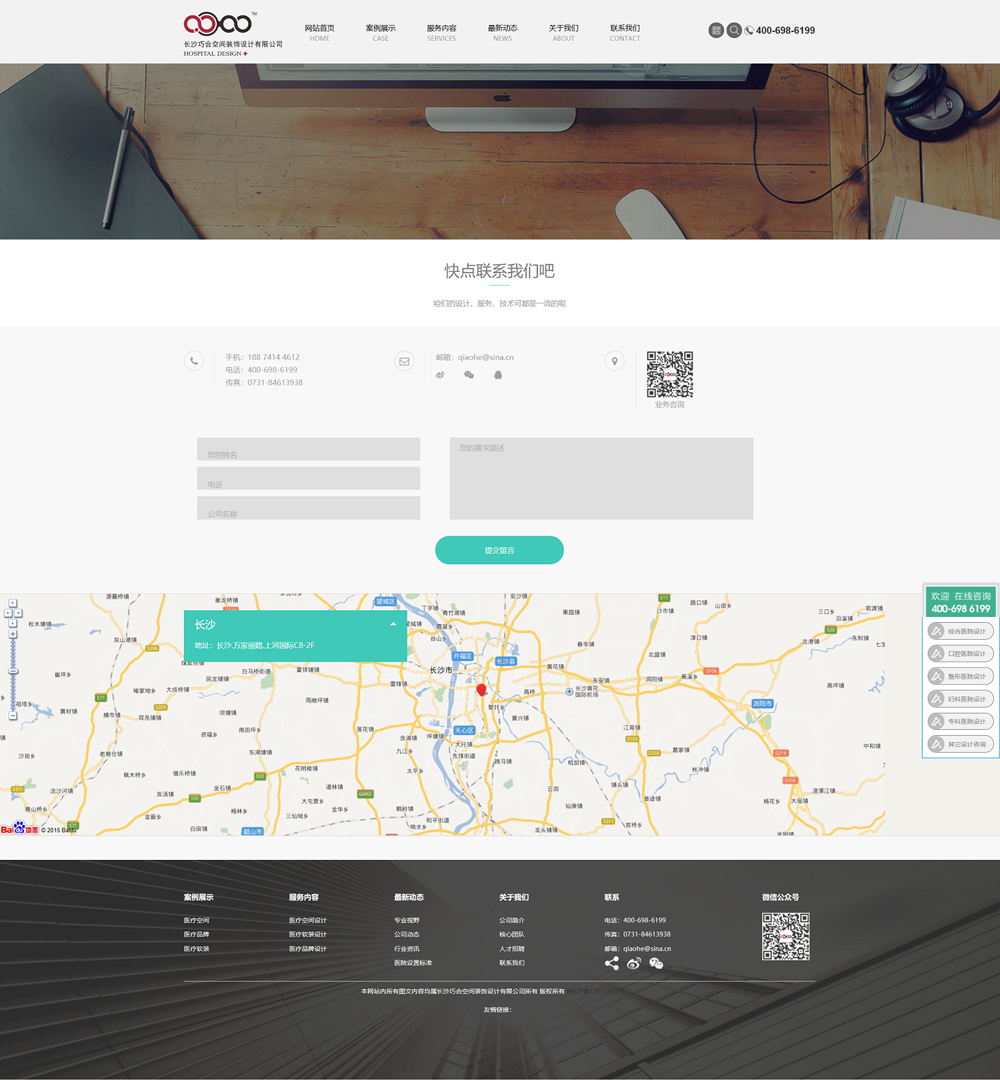Click the WeChat icon in footer

coord(656,963)
